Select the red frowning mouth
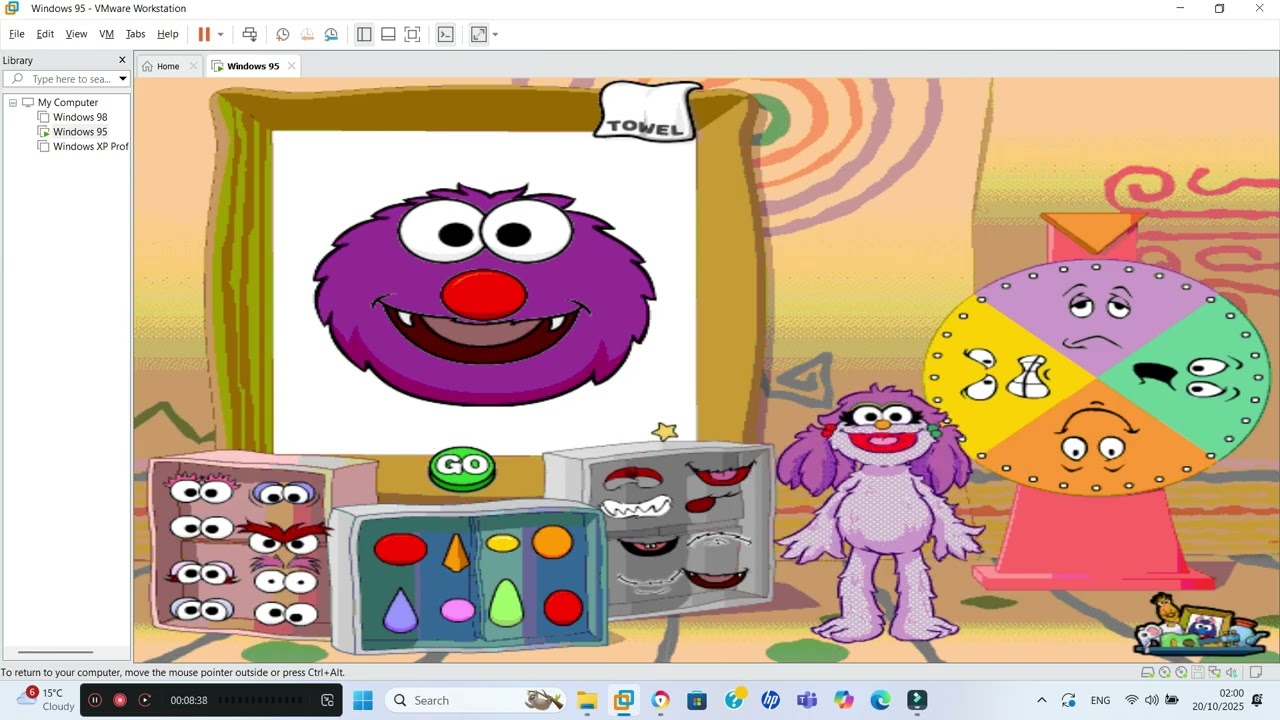1280x720 pixels. (x=632, y=478)
